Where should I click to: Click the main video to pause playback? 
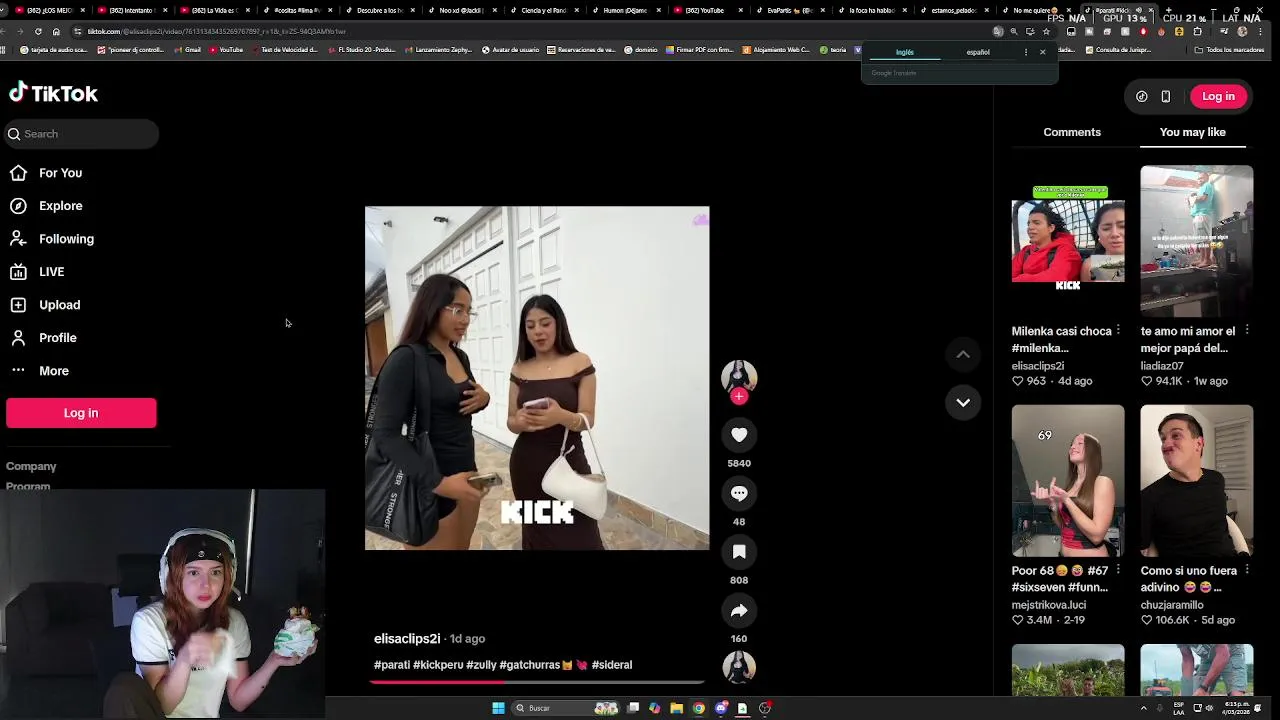[537, 378]
